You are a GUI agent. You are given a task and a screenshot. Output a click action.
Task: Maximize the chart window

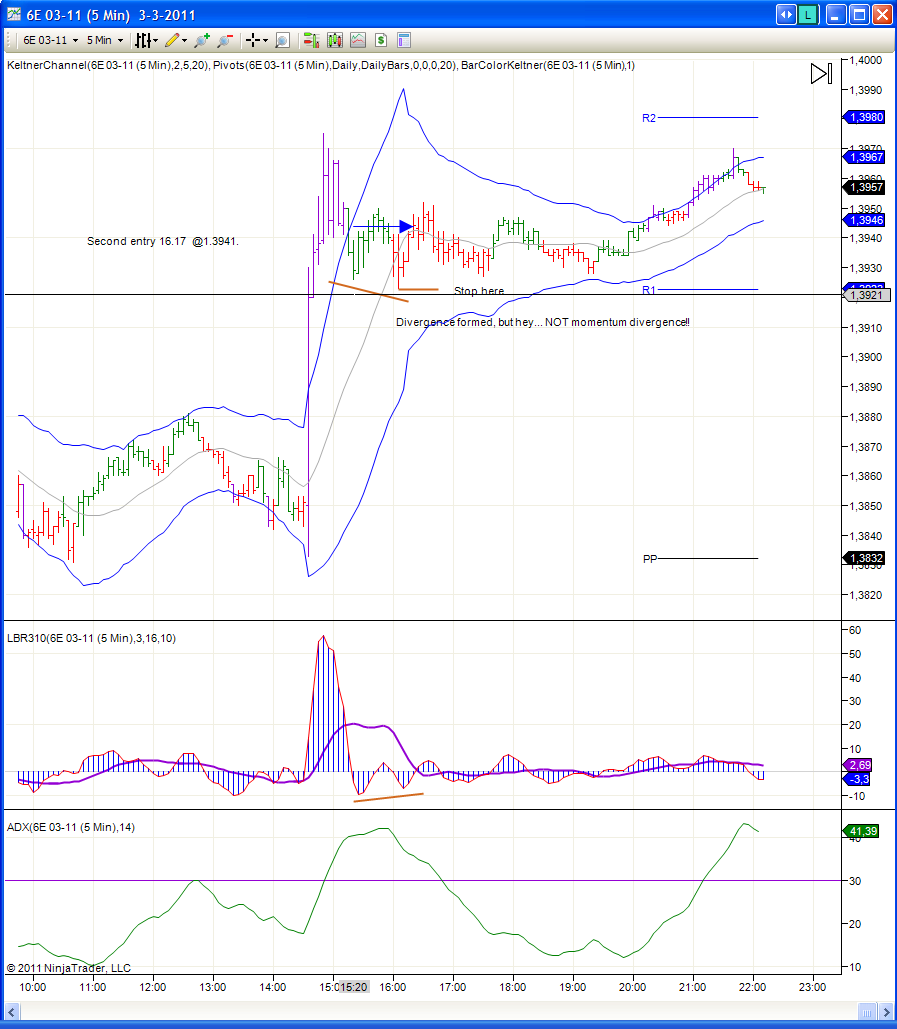click(x=859, y=14)
